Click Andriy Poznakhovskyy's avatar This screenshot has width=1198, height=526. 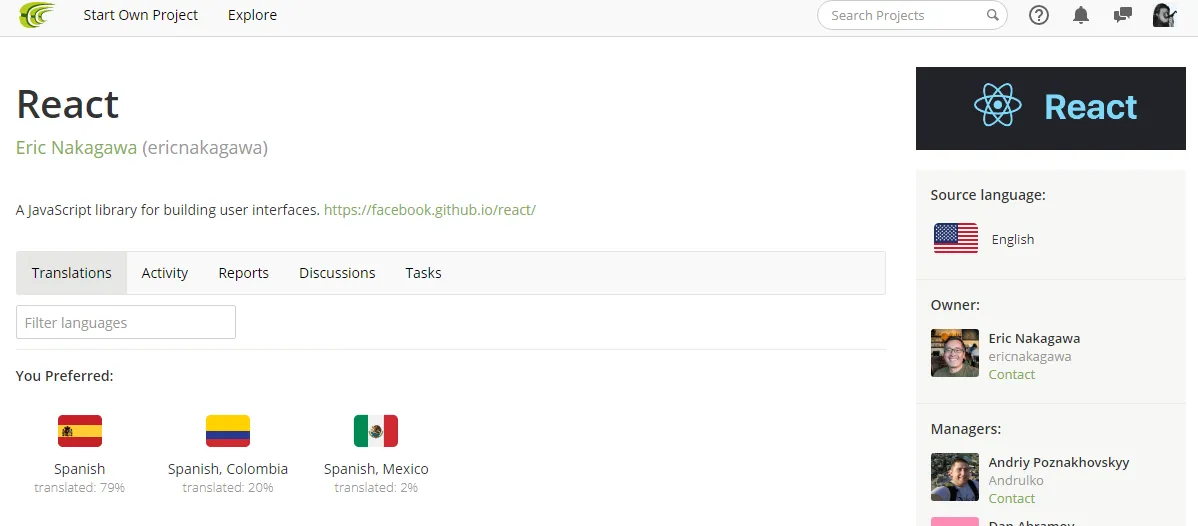coord(955,477)
